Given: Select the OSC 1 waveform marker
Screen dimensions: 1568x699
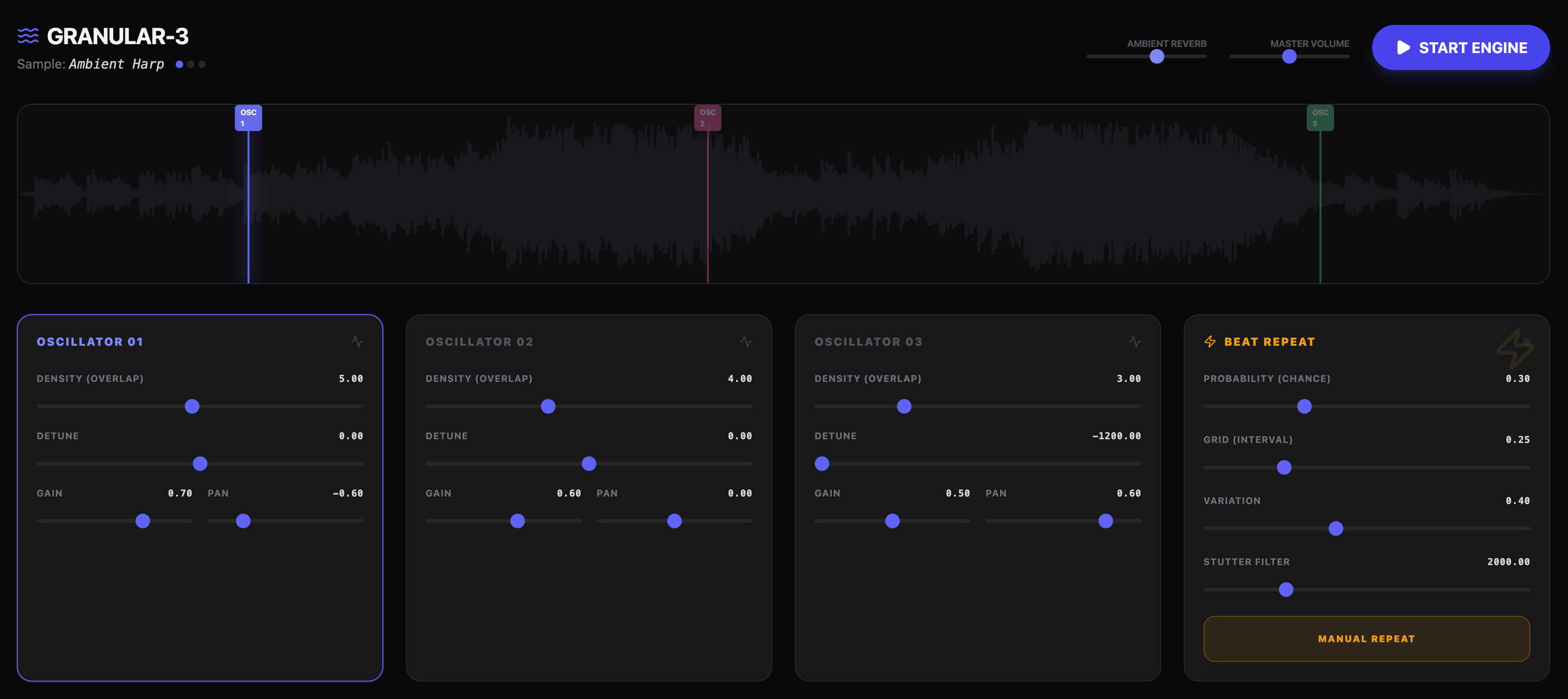Looking at the screenshot, I should (x=248, y=118).
